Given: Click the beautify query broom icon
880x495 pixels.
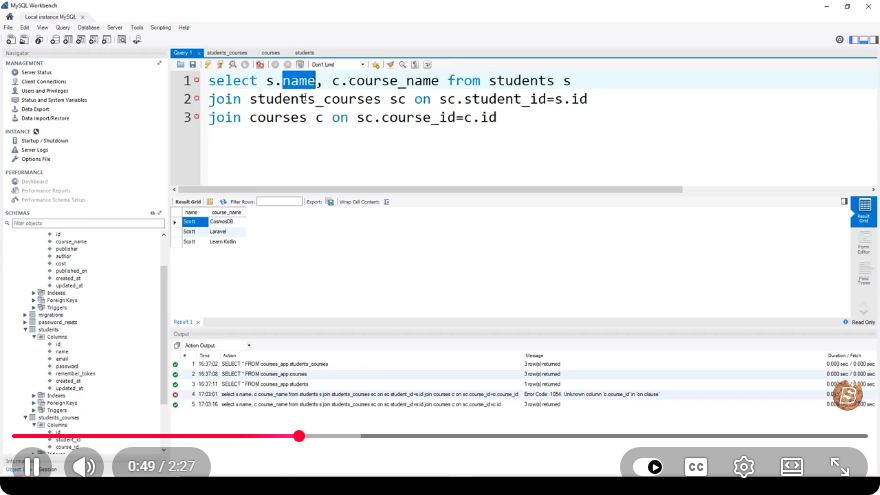Looking at the screenshot, I should coord(390,65).
